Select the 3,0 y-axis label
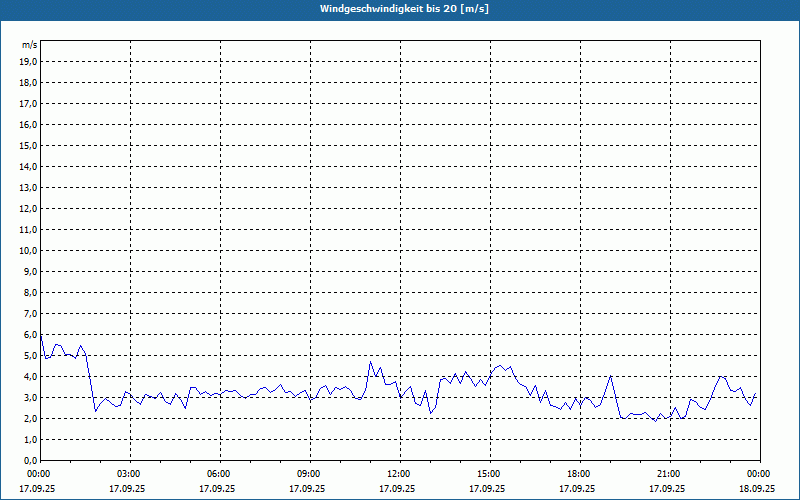Viewport: 800px width, 500px height. click(x=30, y=397)
